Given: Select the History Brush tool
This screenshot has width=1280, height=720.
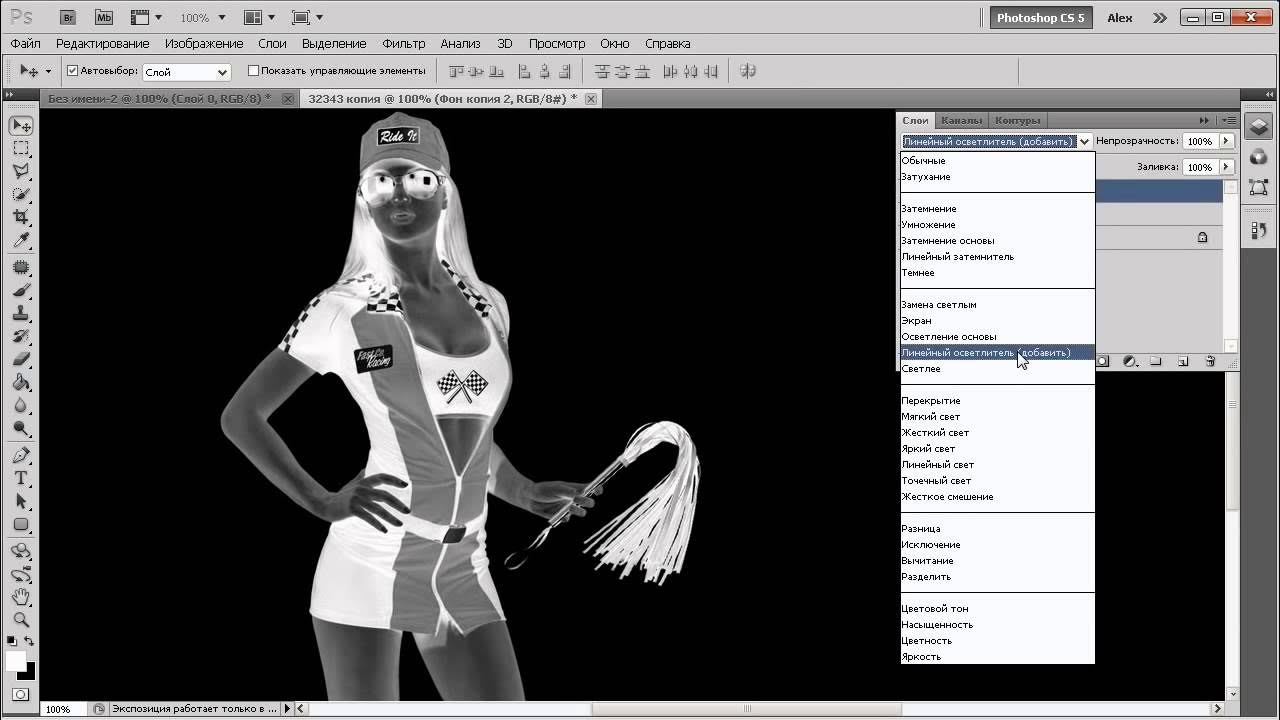Looking at the screenshot, I should click(x=21, y=336).
